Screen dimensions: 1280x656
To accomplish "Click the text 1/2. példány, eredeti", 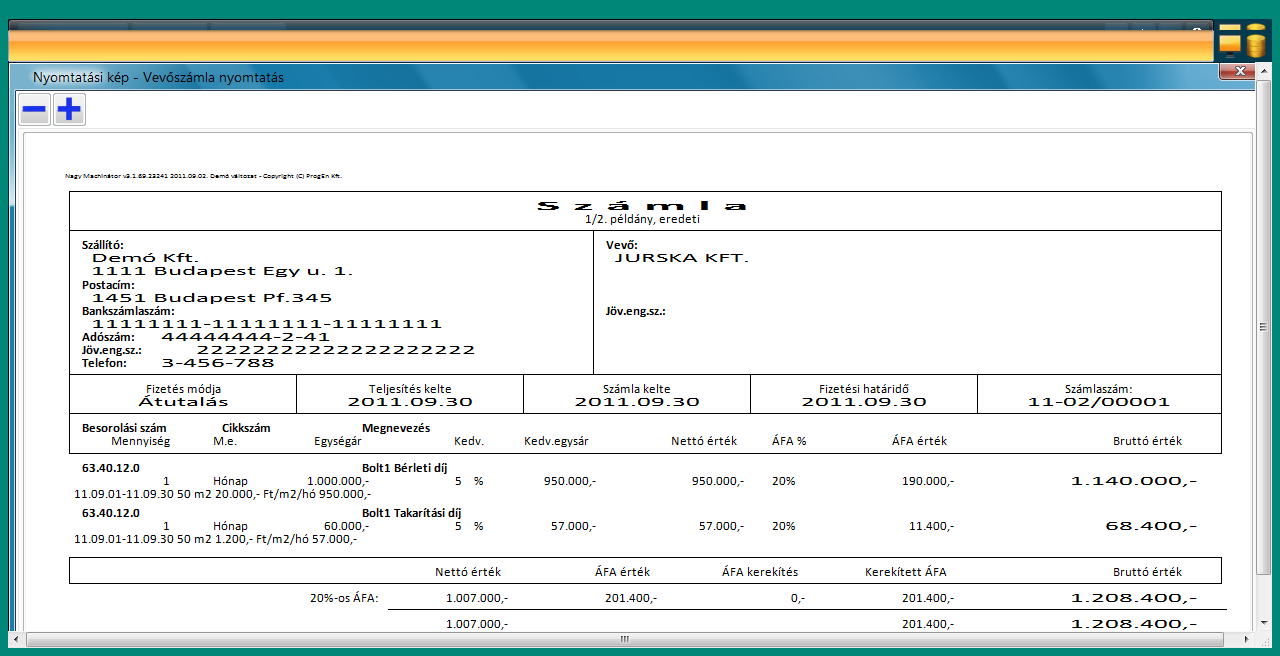I will [642, 218].
